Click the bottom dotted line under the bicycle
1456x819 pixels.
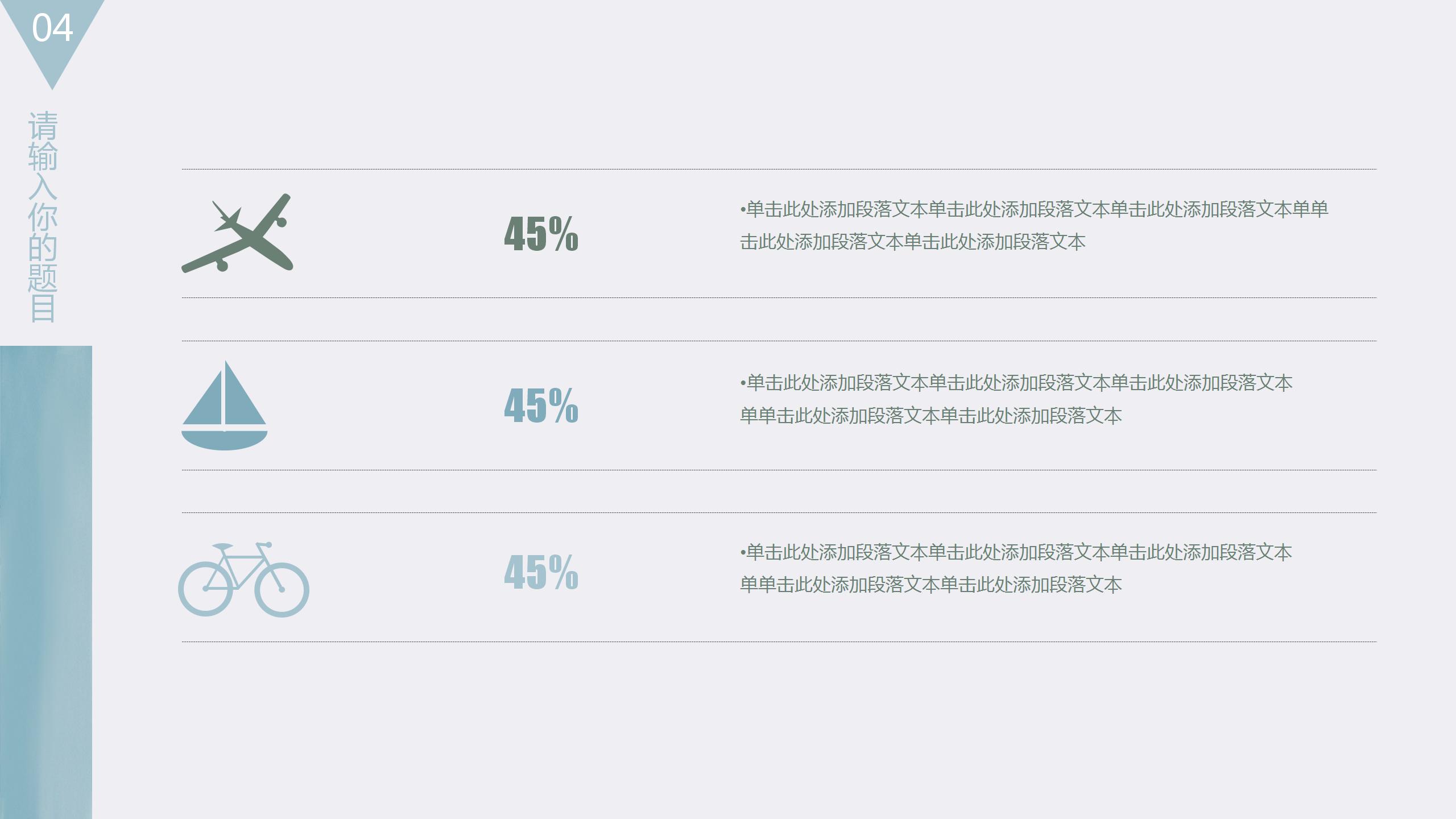point(779,642)
